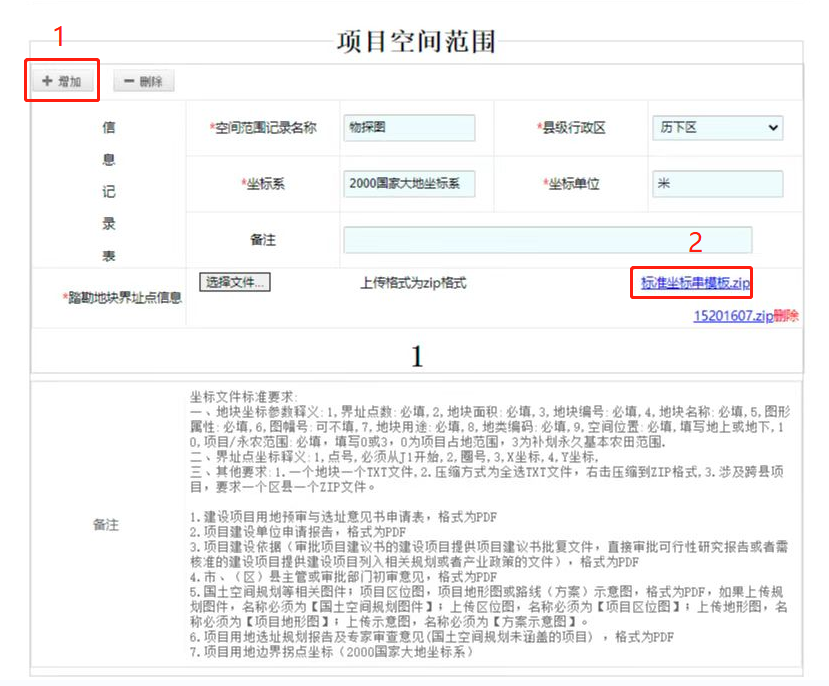This screenshot has height=686, width=829.
Task: Click the 上传格式为zip格式 hint text
Action: pos(413,283)
